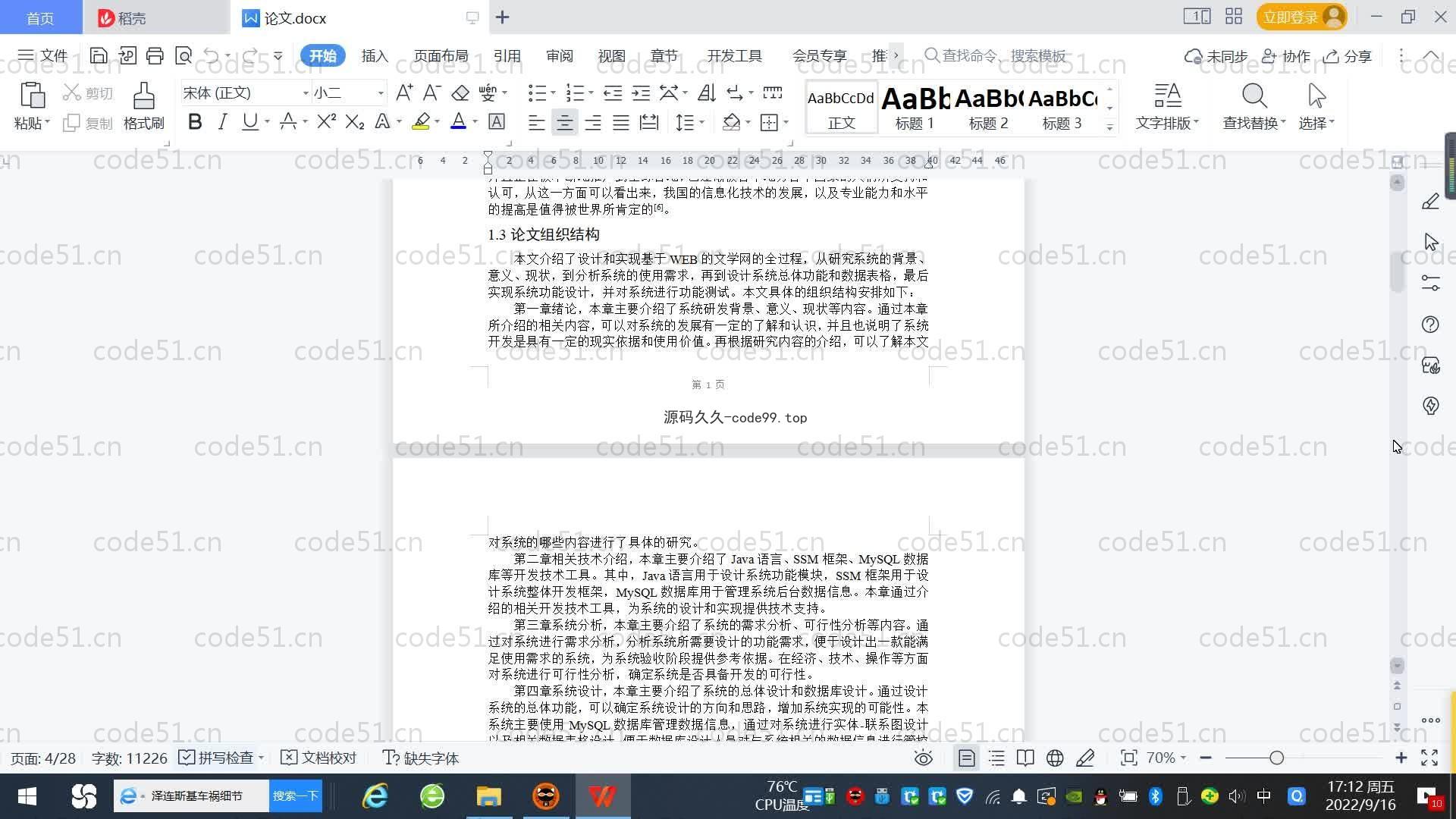Click 分享 share button
The width and height of the screenshot is (1456, 819).
[1348, 56]
